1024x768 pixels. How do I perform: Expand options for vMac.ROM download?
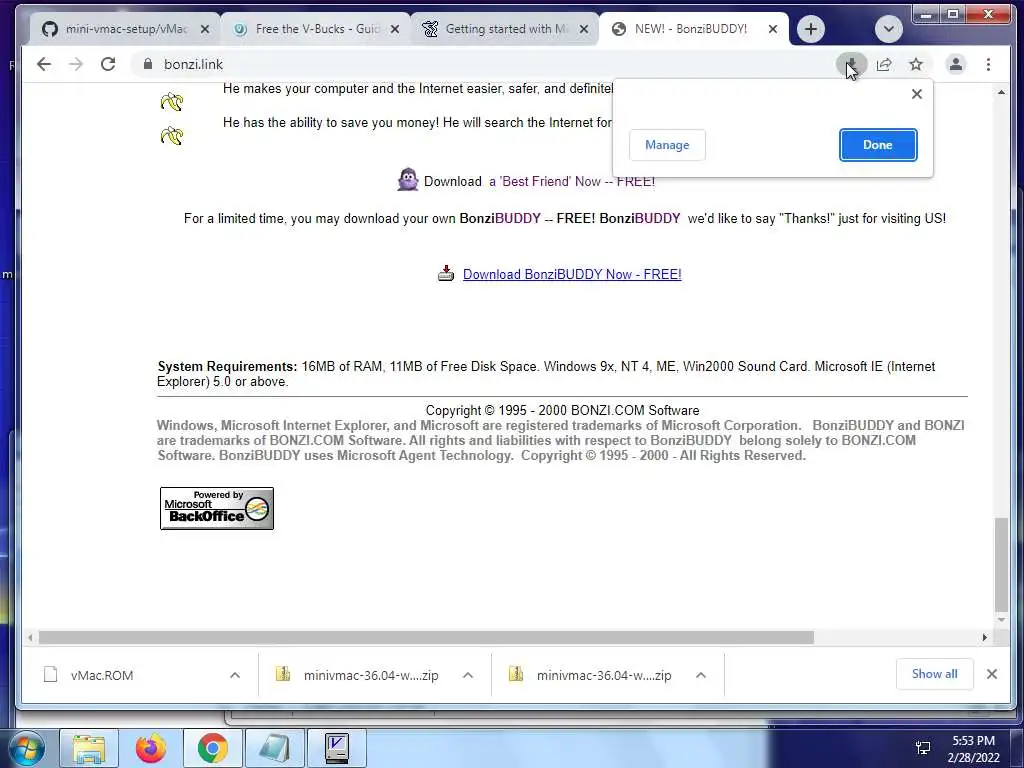[x=235, y=675]
